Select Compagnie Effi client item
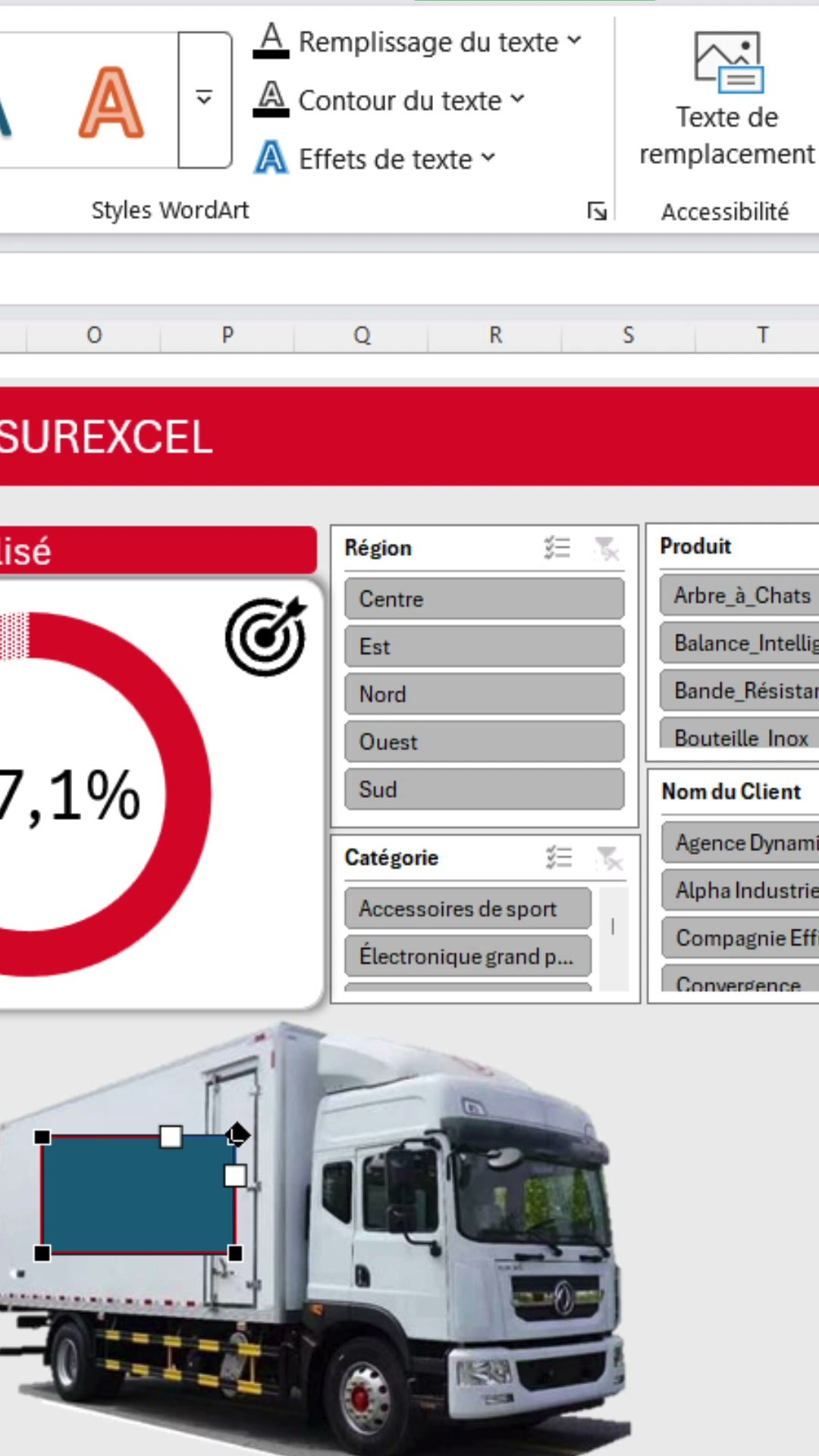The width and height of the screenshot is (819, 1456). click(741, 938)
